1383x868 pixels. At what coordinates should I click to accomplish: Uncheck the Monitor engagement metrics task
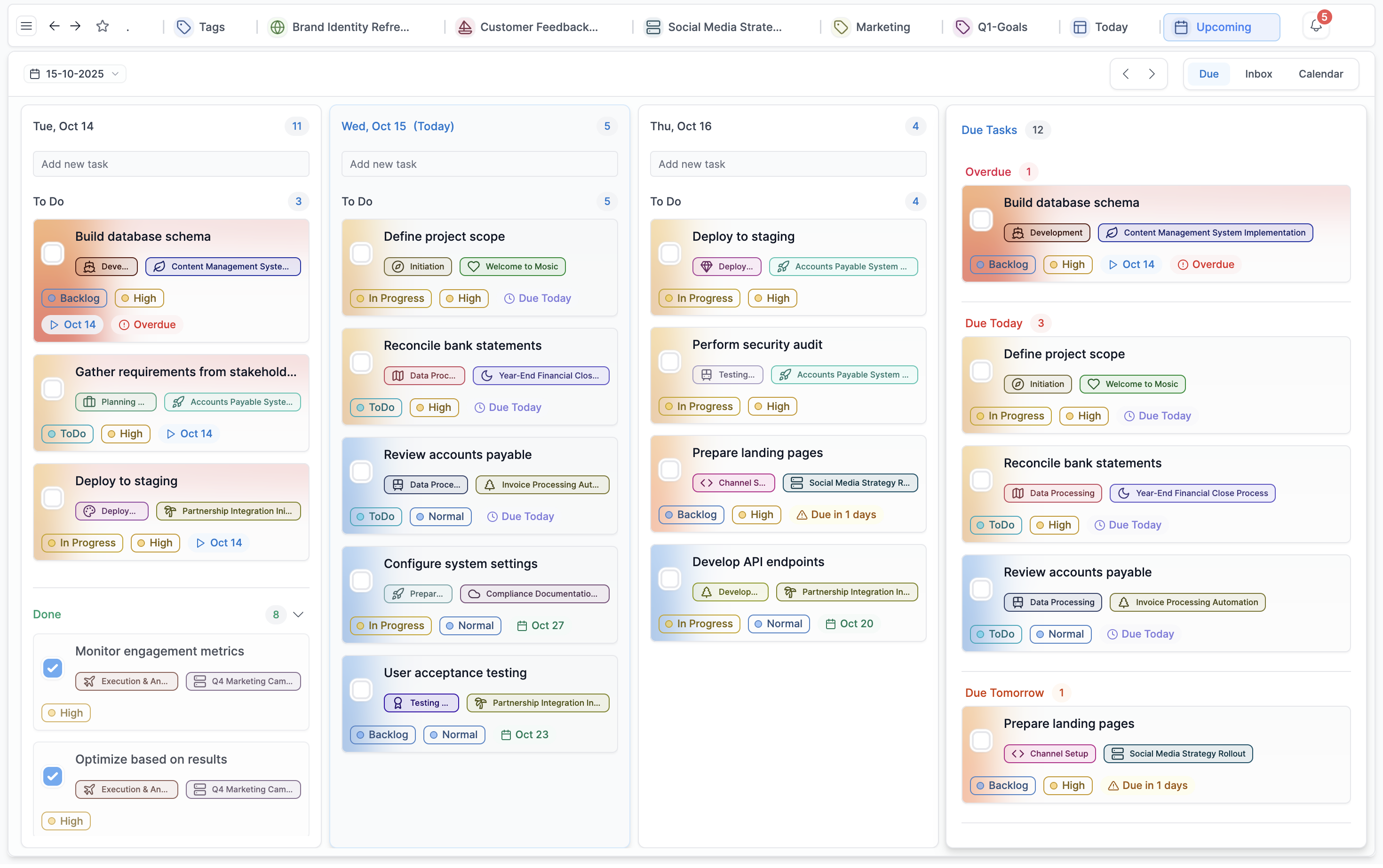[x=53, y=668]
